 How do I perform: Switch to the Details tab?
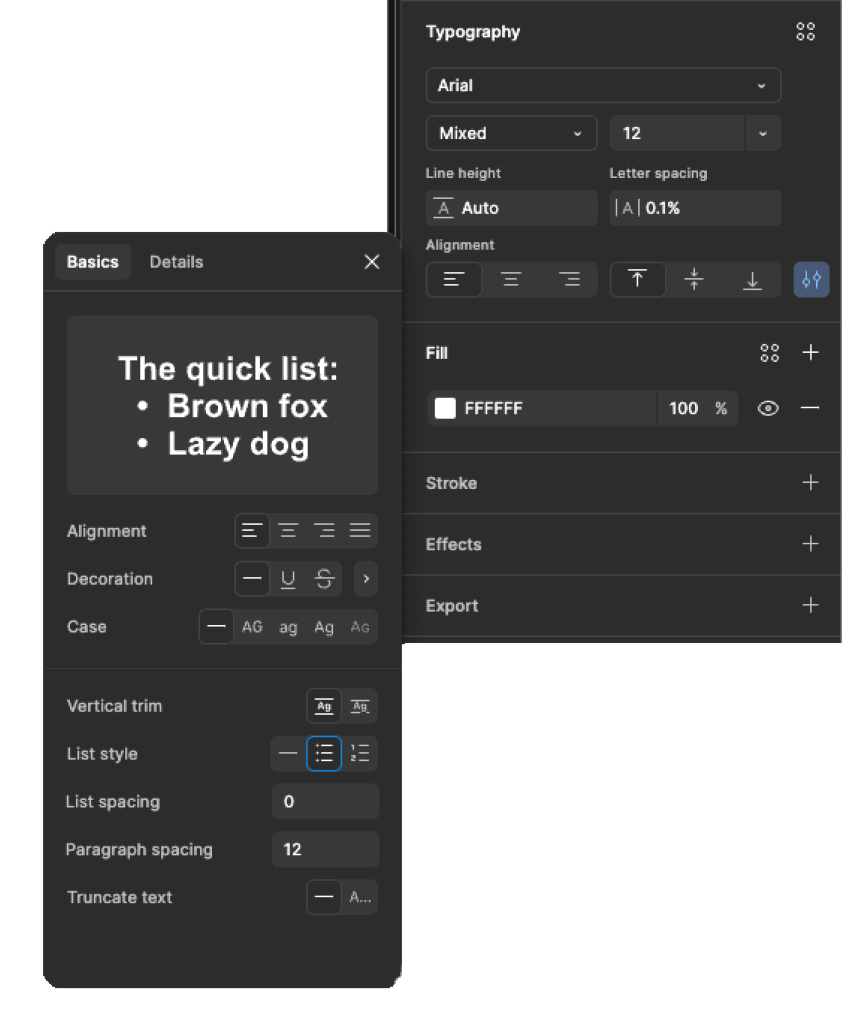click(176, 262)
